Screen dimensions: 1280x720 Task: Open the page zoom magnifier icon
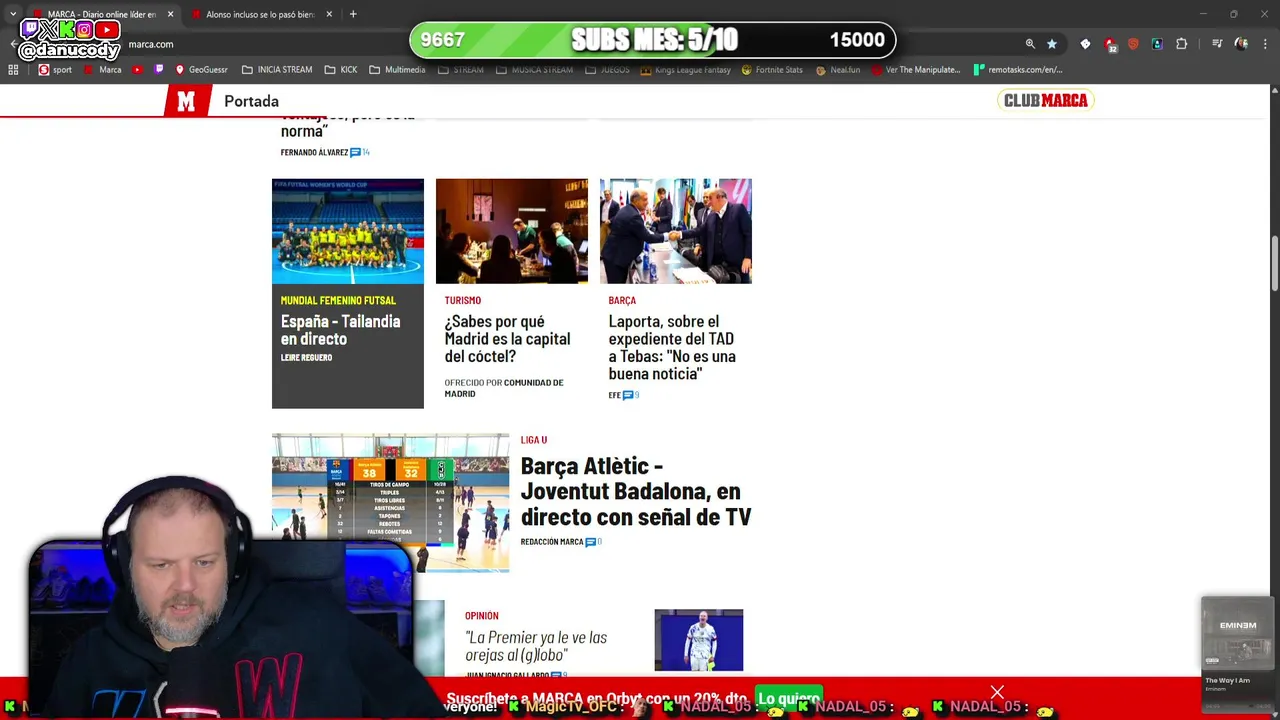coord(1030,44)
